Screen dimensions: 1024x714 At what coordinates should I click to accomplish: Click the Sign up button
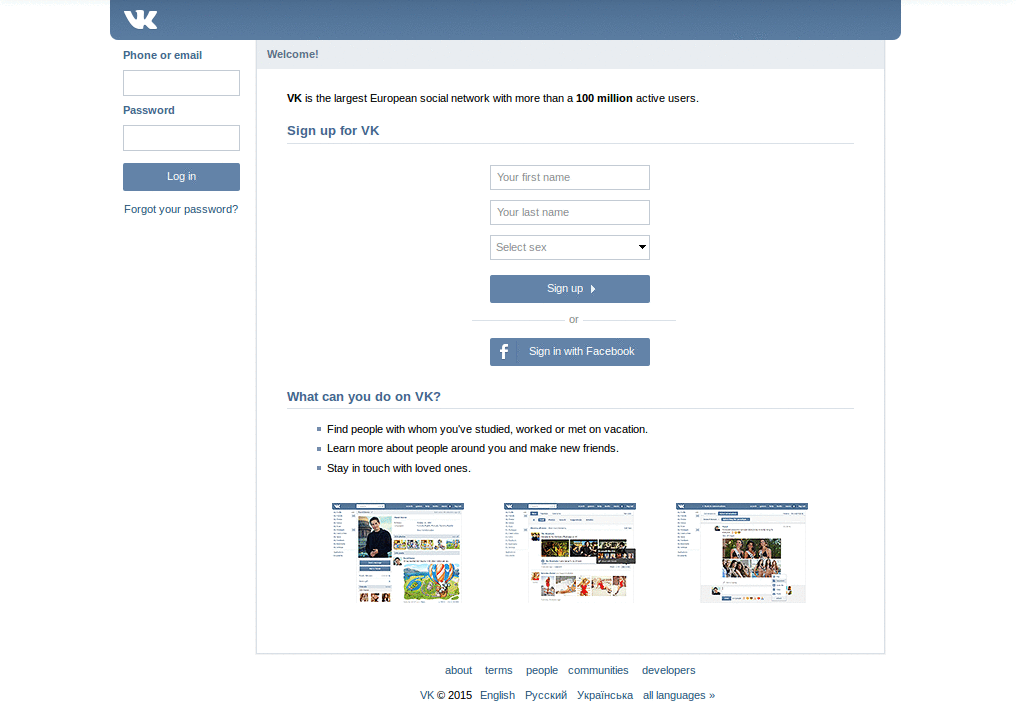[569, 289]
